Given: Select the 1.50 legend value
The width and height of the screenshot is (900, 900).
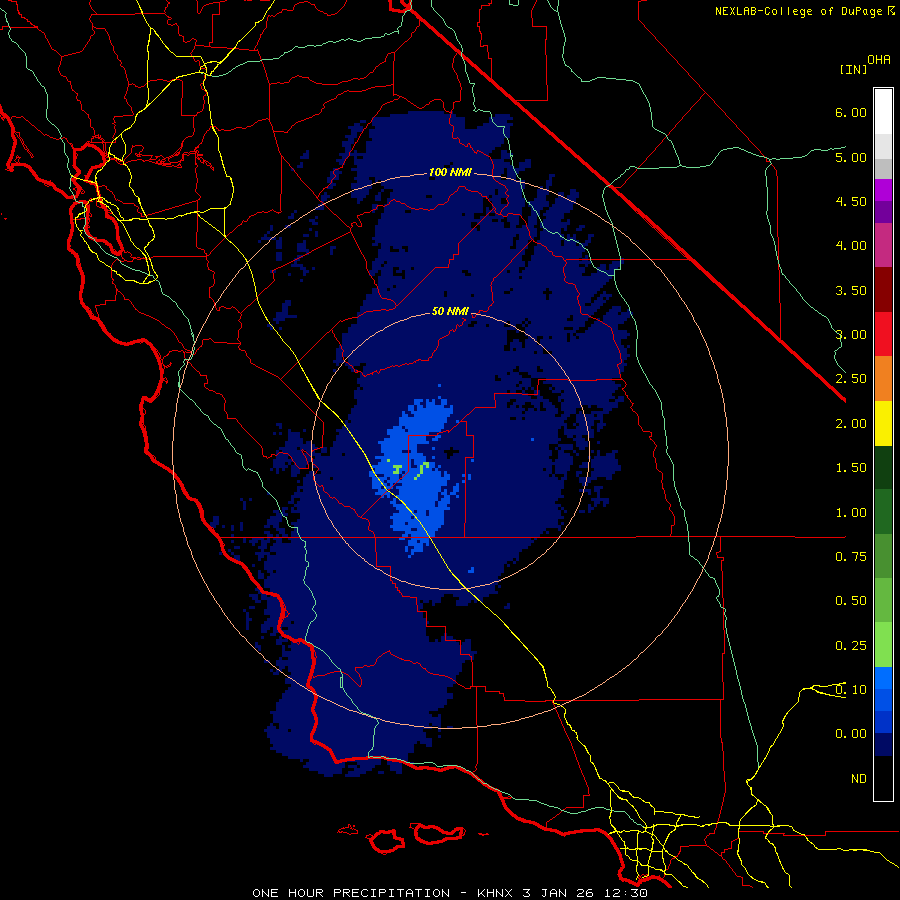Looking at the screenshot, I should [851, 467].
